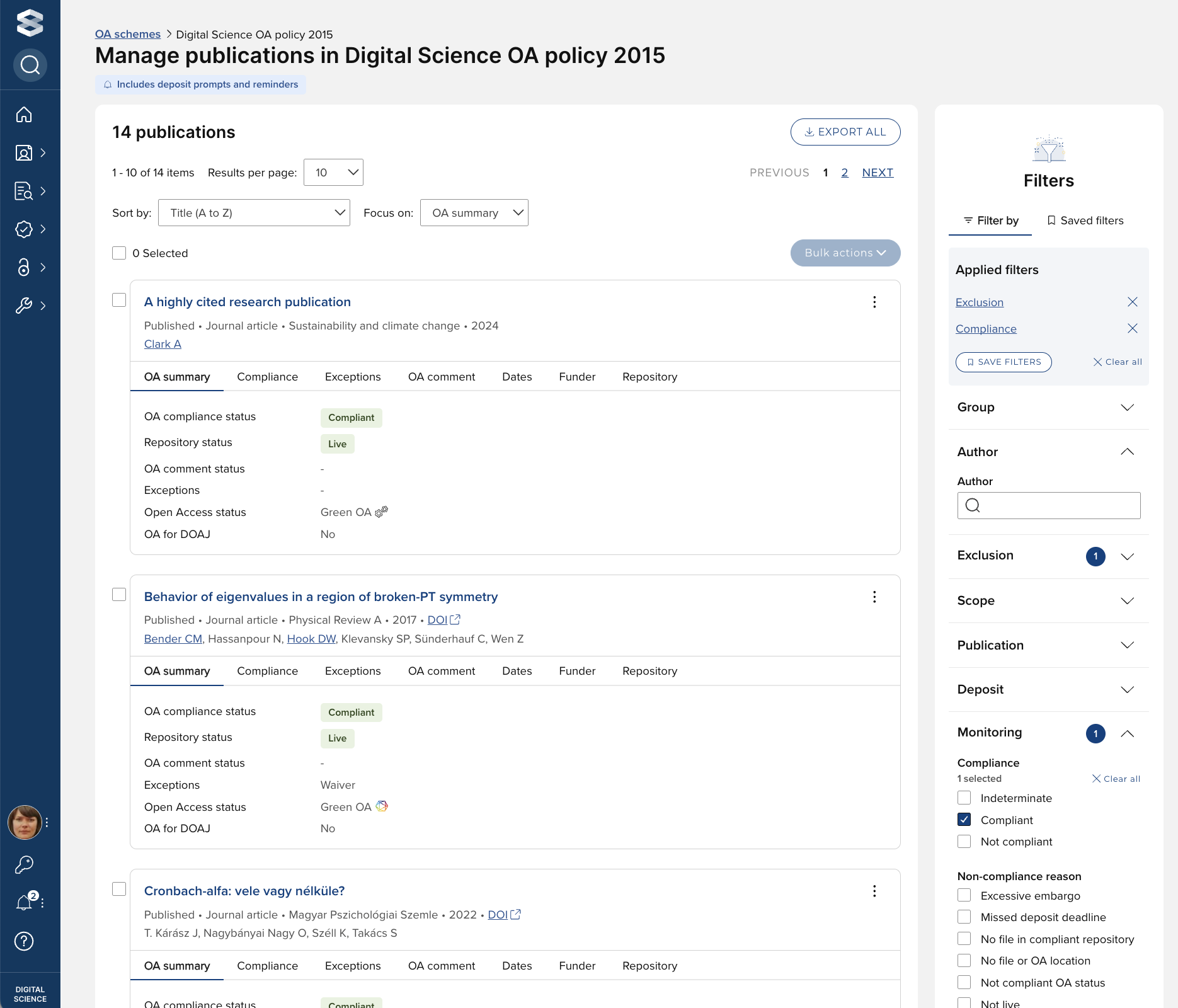Click the EXPORT ALL button

845,132
